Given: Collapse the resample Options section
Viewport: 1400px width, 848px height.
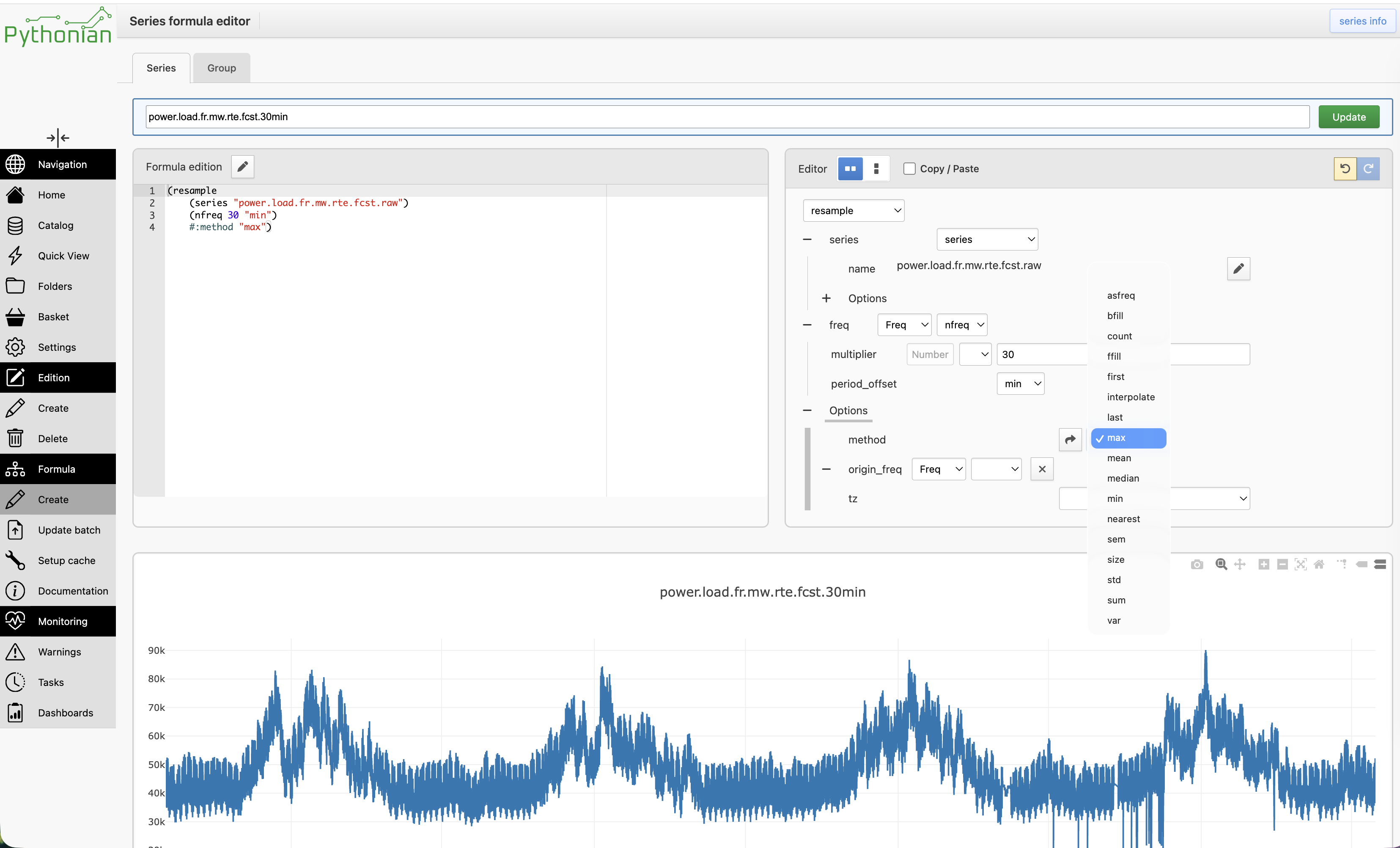Looking at the screenshot, I should [x=807, y=410].
